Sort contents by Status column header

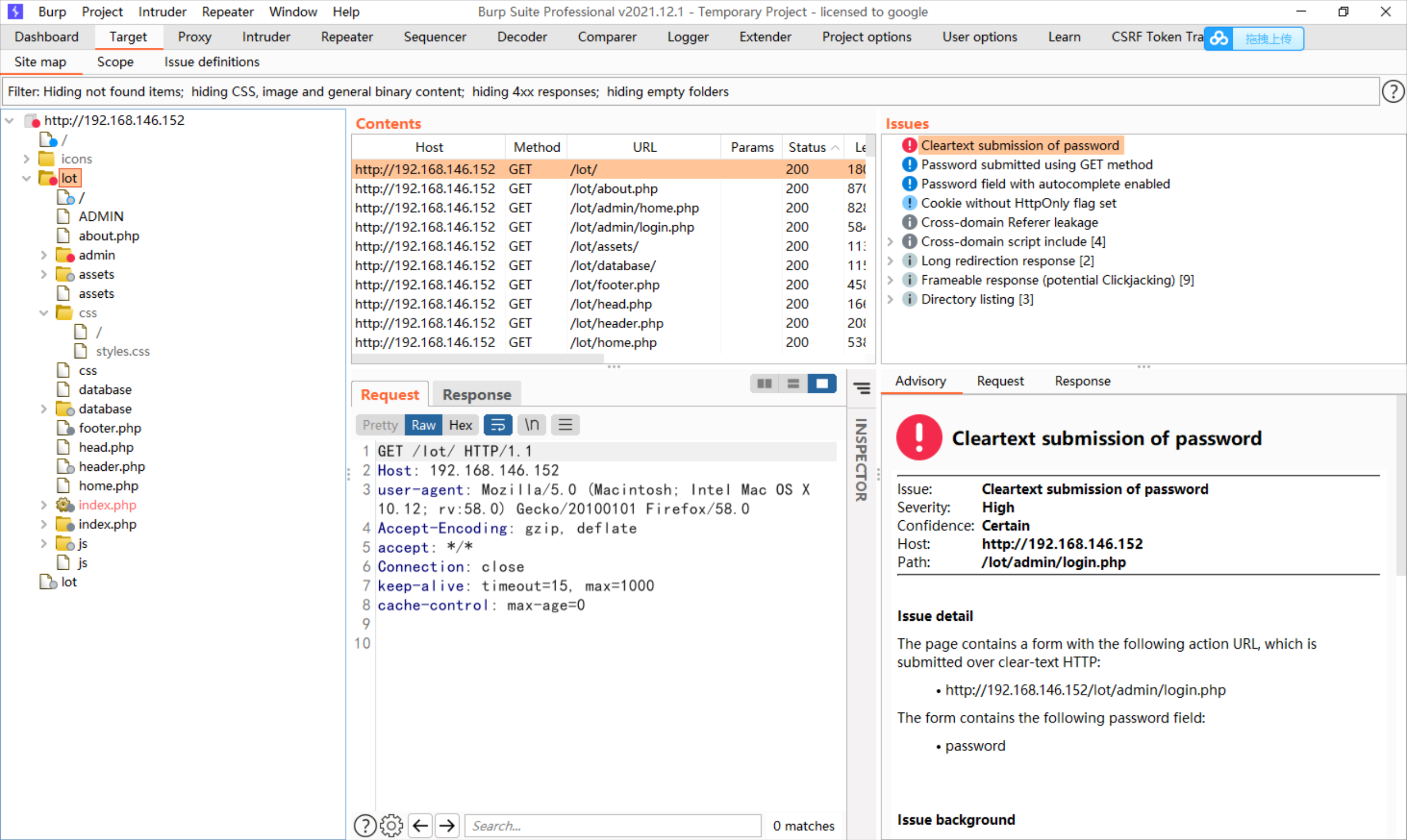pyautogui.click(x=812, y=147)
